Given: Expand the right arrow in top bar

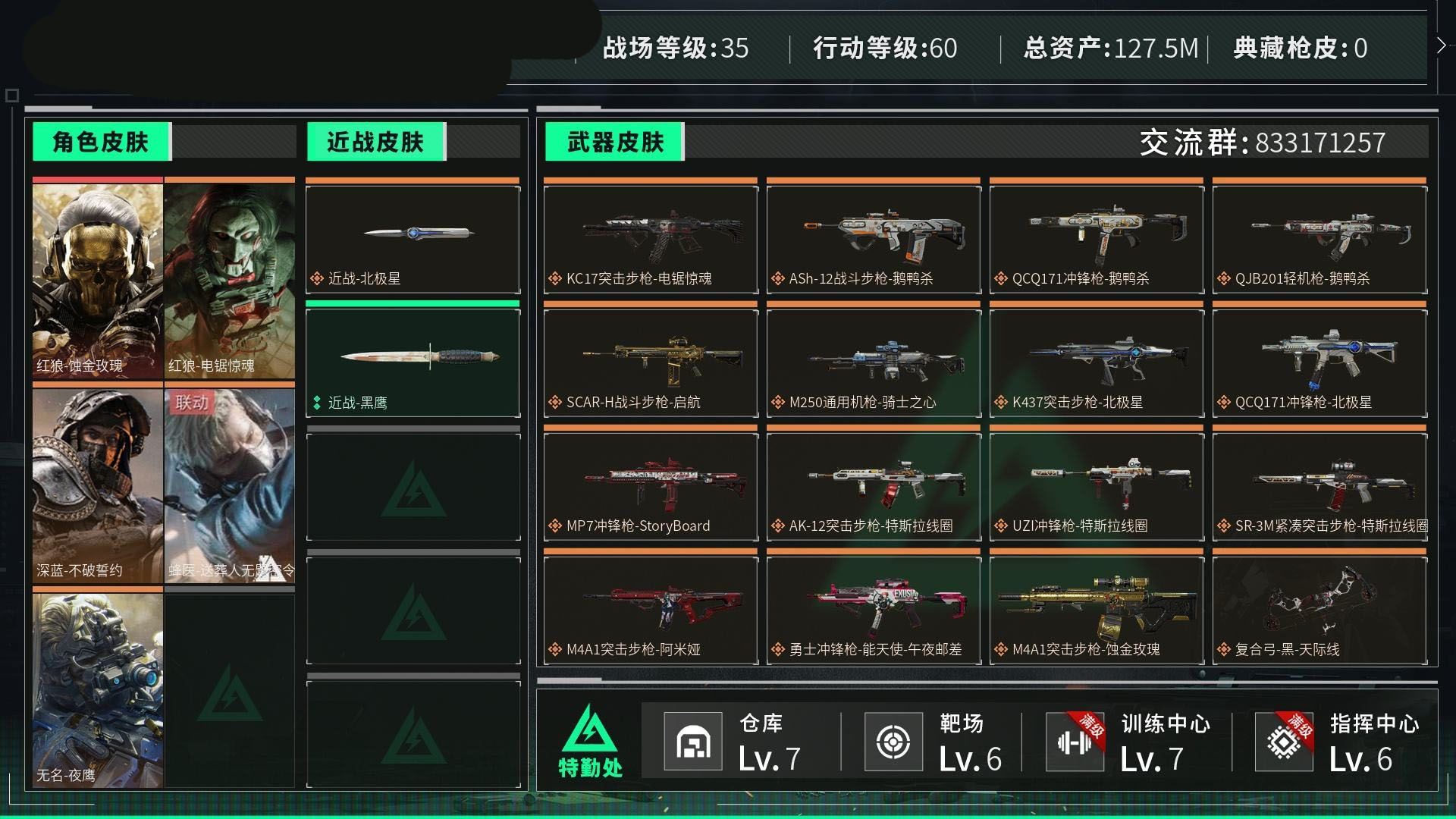Looking at the screenshot, I should (x=1441, y=45).
